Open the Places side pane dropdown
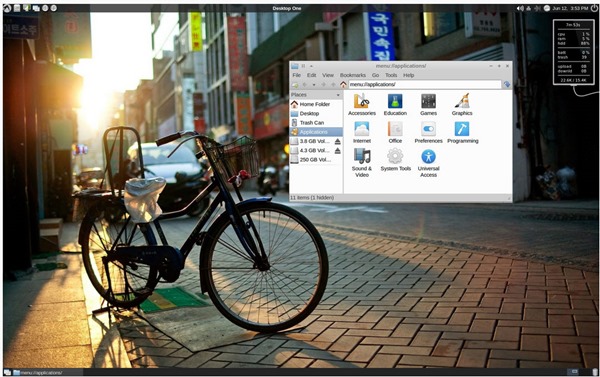The width and height of the screenshot is (600, 377). click(338, 95)
